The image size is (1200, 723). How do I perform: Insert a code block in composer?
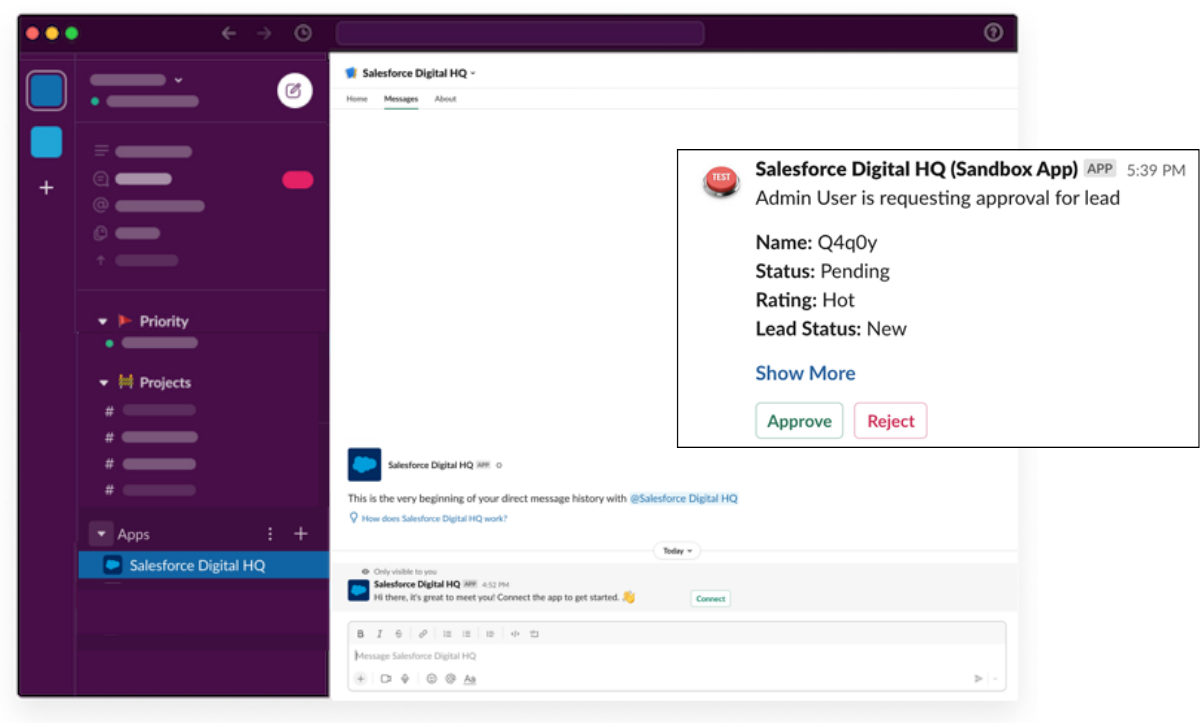pyautogui.click(x=534, y=634)
